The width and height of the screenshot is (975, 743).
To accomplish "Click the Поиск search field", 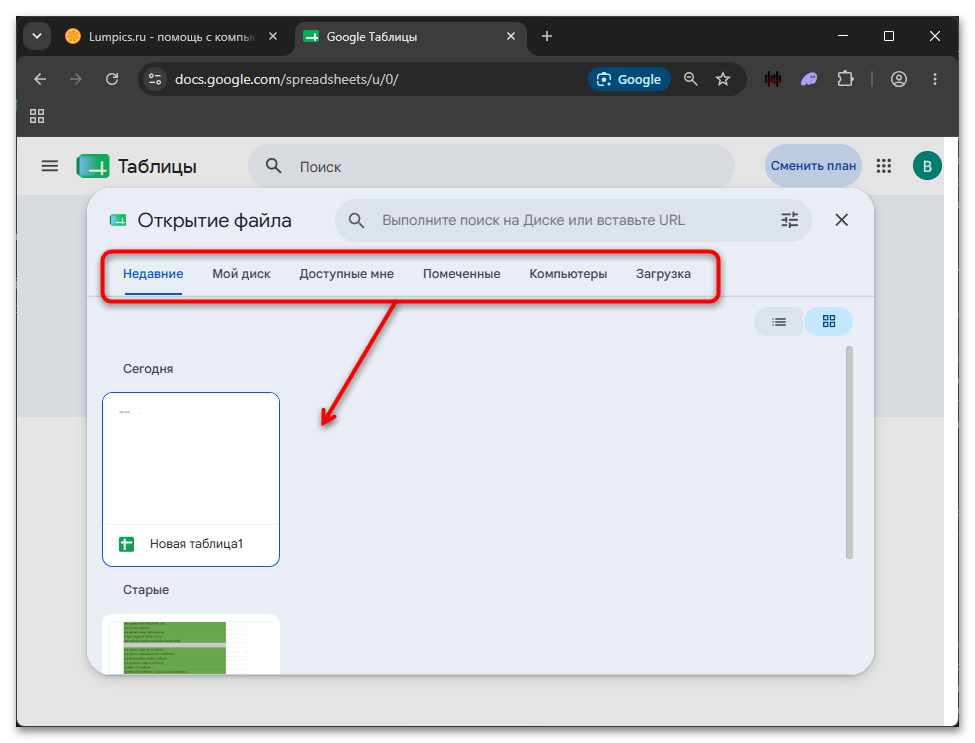I will (x=491, y=166).
